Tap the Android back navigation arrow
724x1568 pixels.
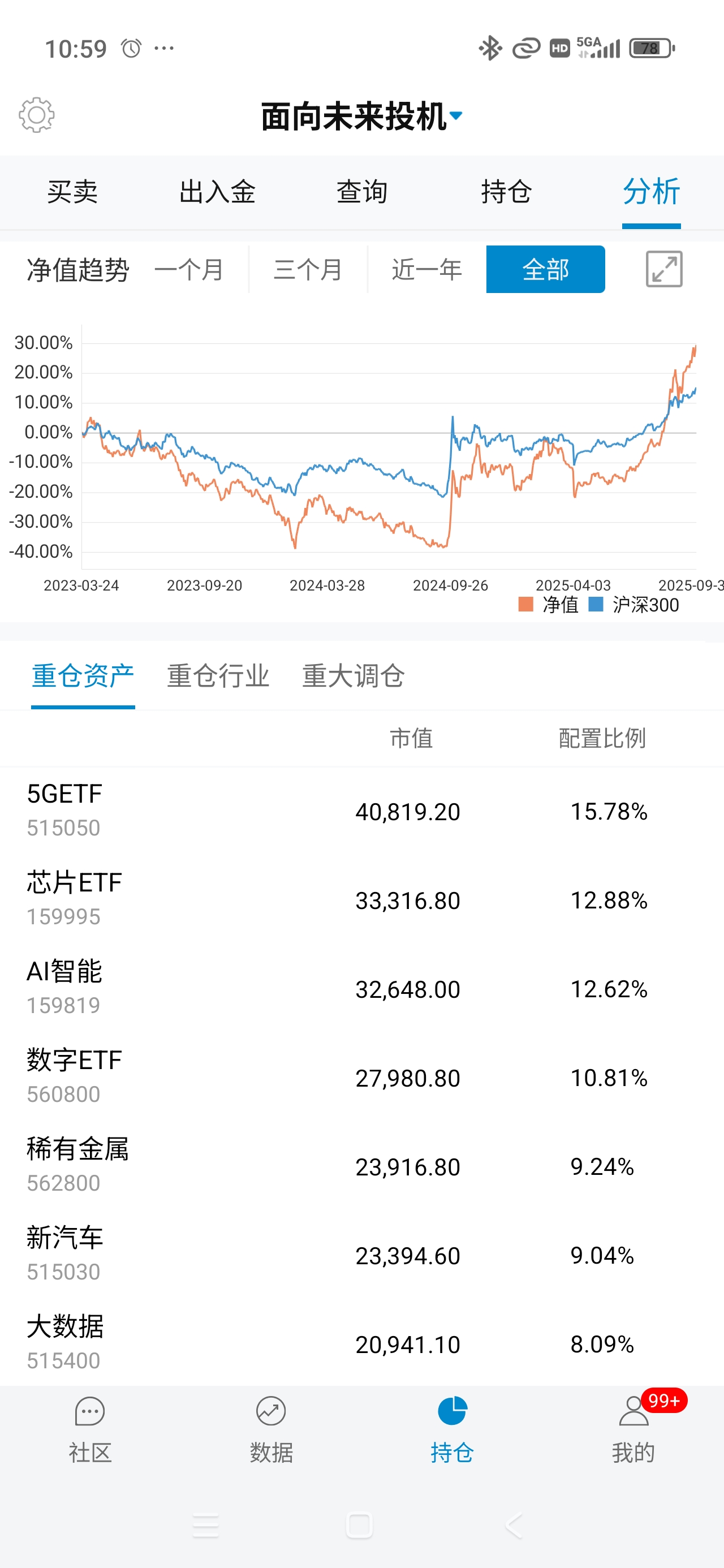pyautogui.click(x=514, y=1526)
